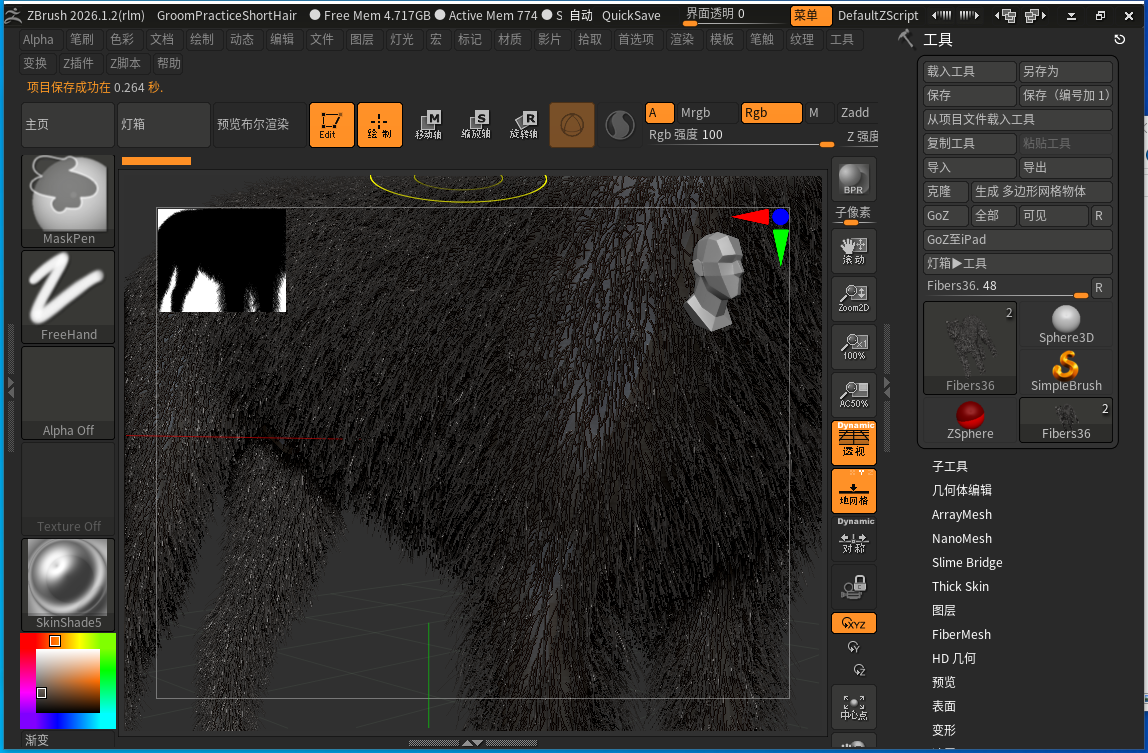Click the Zoom2D icon in the right shelf
Image resolution: width=1148 pixels, height=753 pixels.
pos(853,299)
